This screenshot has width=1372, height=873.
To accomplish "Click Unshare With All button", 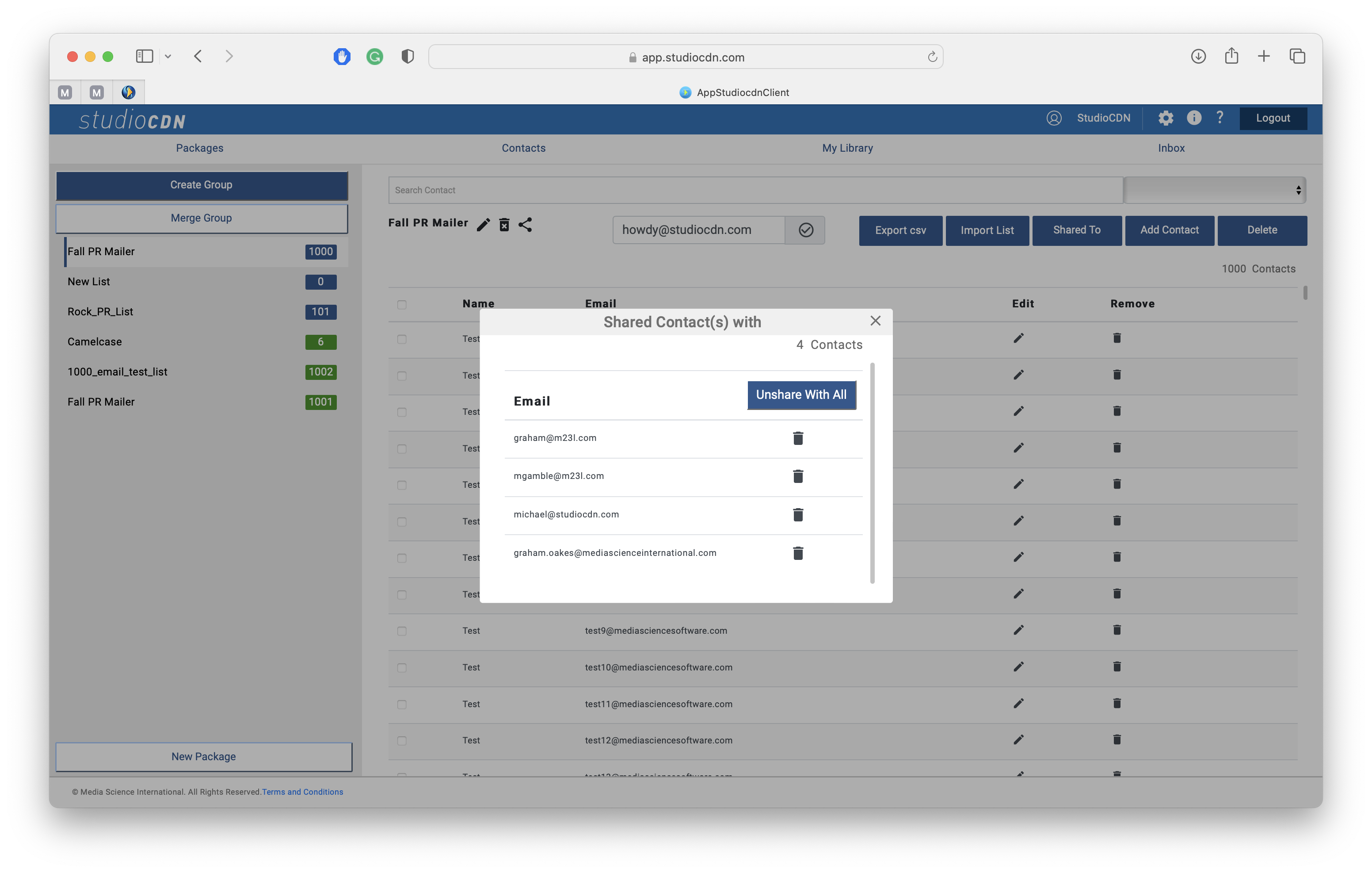I will (x=801, y=394).
